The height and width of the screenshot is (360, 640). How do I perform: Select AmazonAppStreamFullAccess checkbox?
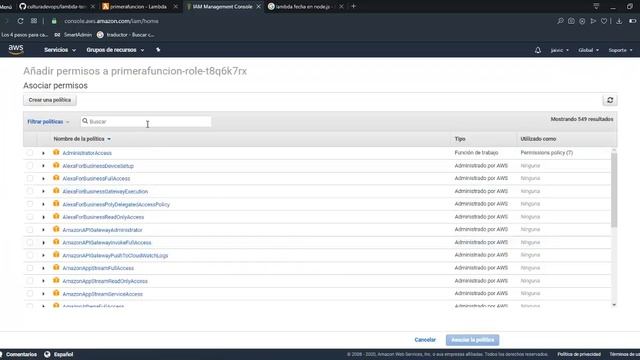pyautogui.click(x=30, y=268)
